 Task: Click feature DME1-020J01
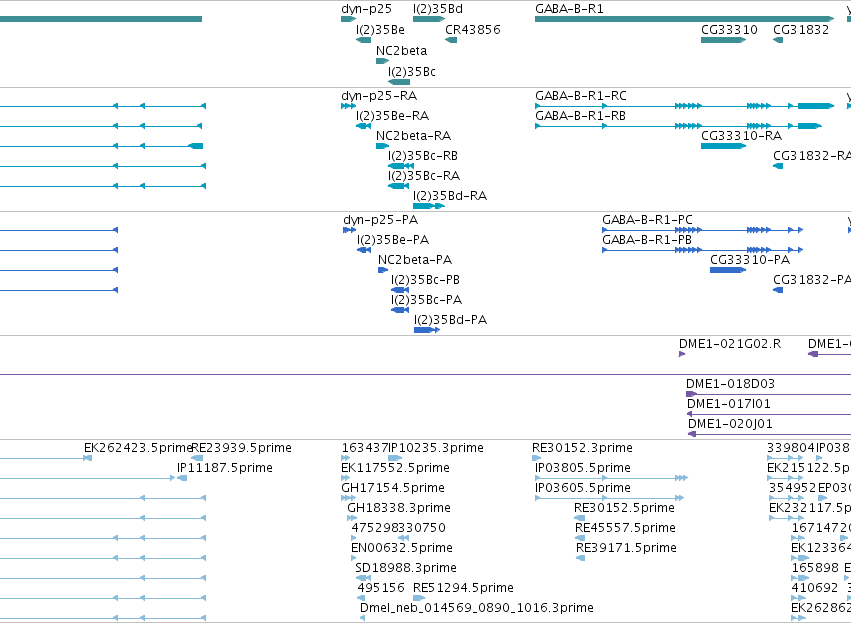[x=731, y=424]
